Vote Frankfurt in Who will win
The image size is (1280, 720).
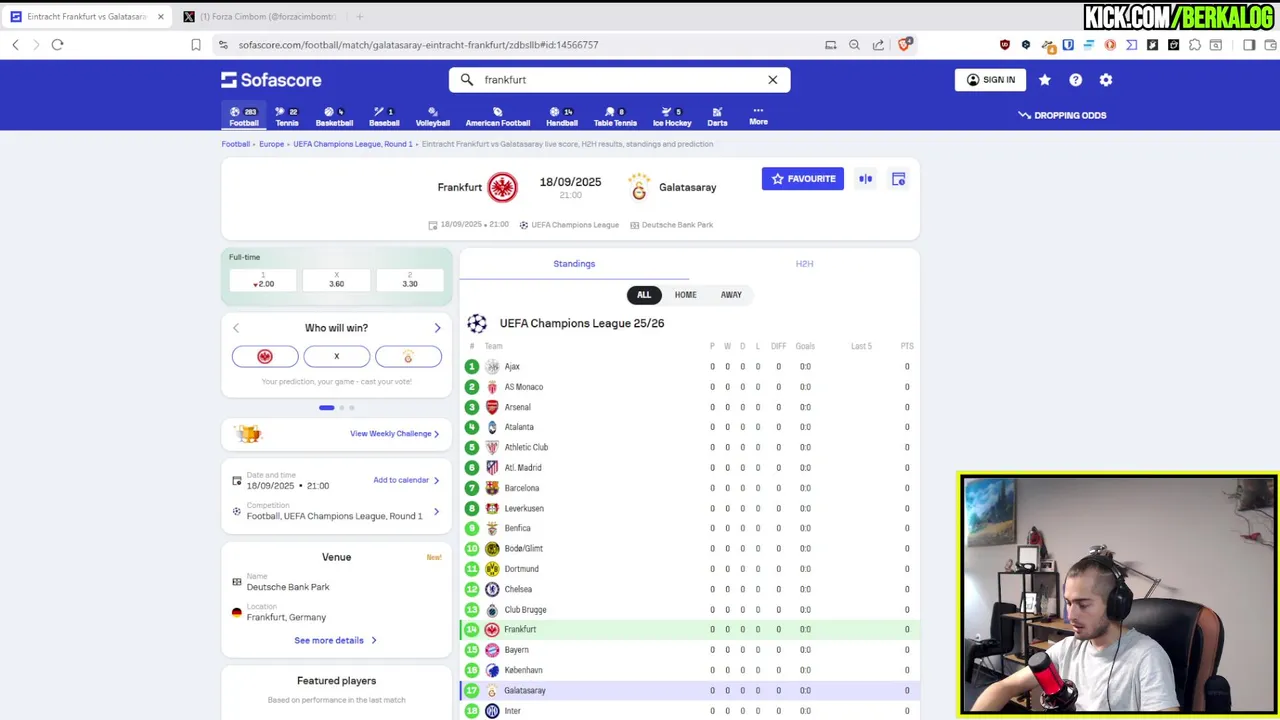pos(265,356)
